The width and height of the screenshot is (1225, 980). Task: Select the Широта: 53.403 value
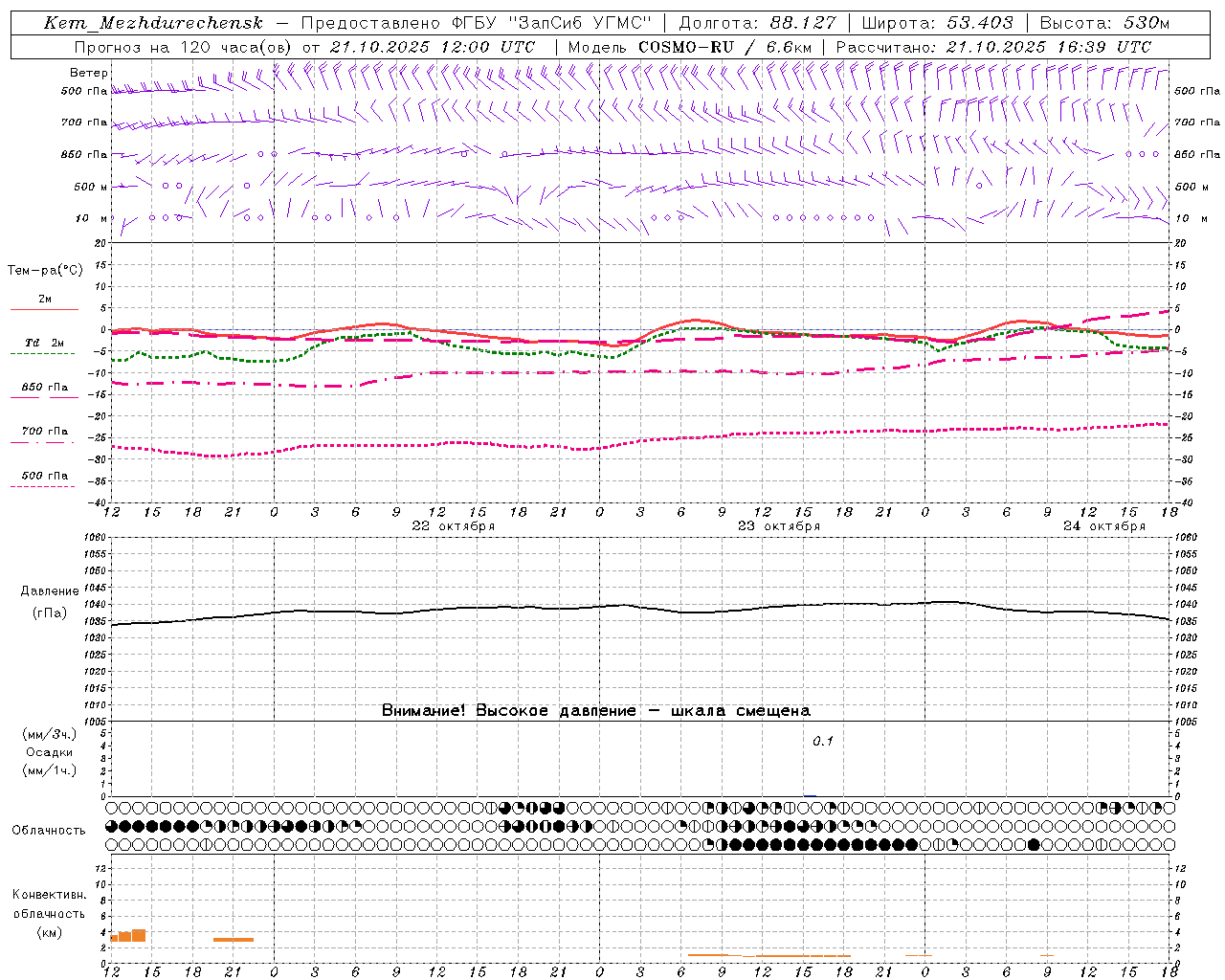pyautogui.click(x=937, y=23)
